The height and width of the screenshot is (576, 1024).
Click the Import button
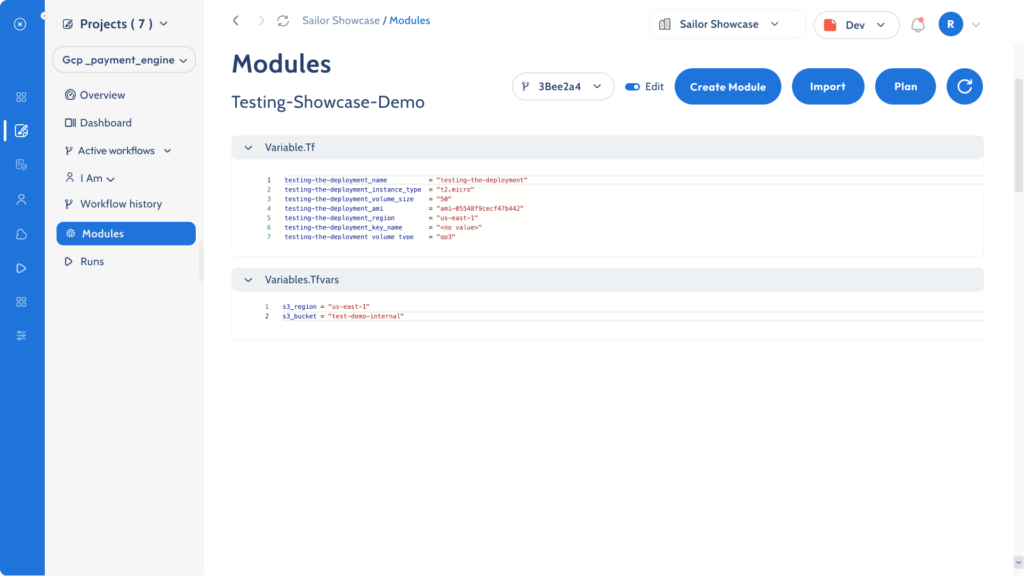pyautogui.click(x=827, y=86)
